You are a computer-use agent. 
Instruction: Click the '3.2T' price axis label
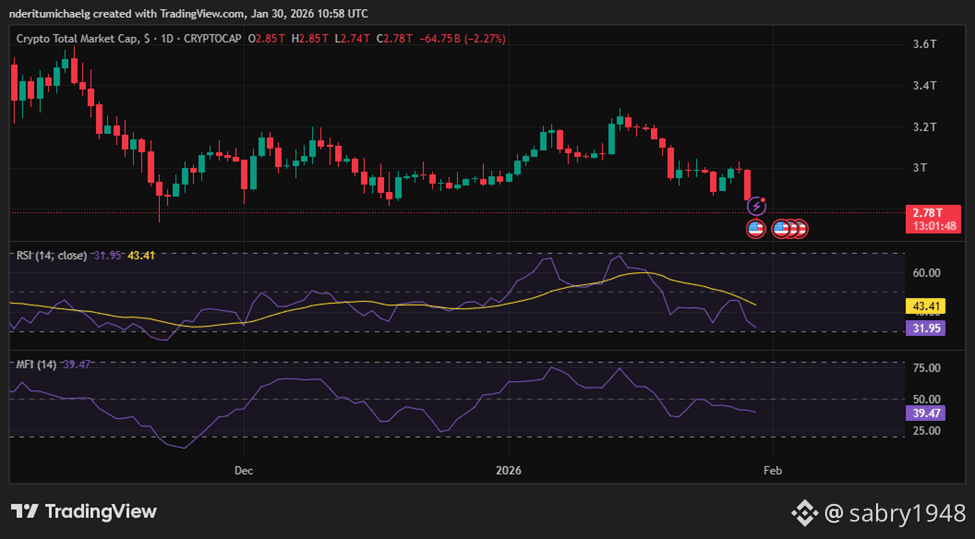pos(924,127)
